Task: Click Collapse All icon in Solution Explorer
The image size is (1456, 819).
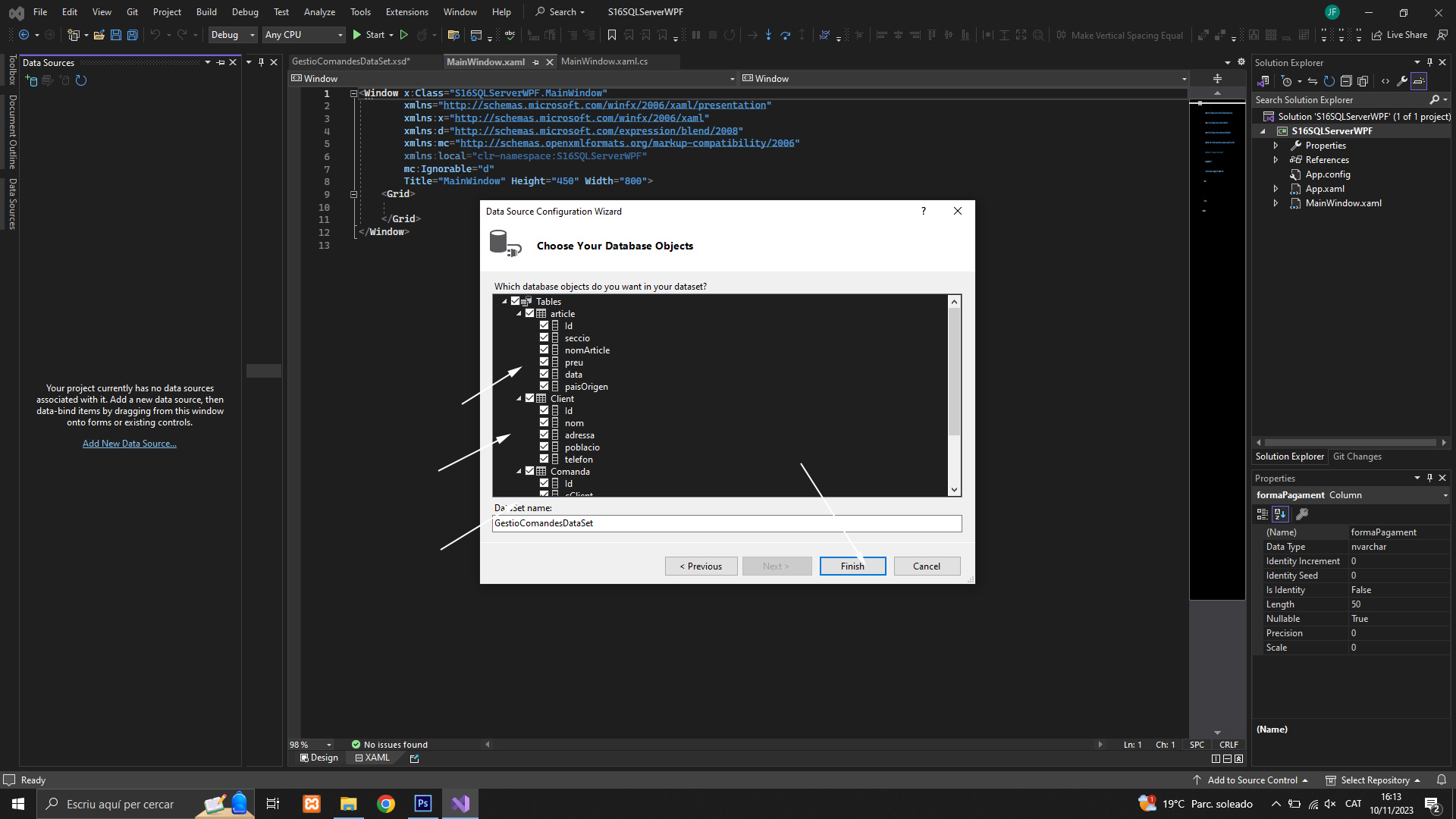Action: coord(1346,81)
